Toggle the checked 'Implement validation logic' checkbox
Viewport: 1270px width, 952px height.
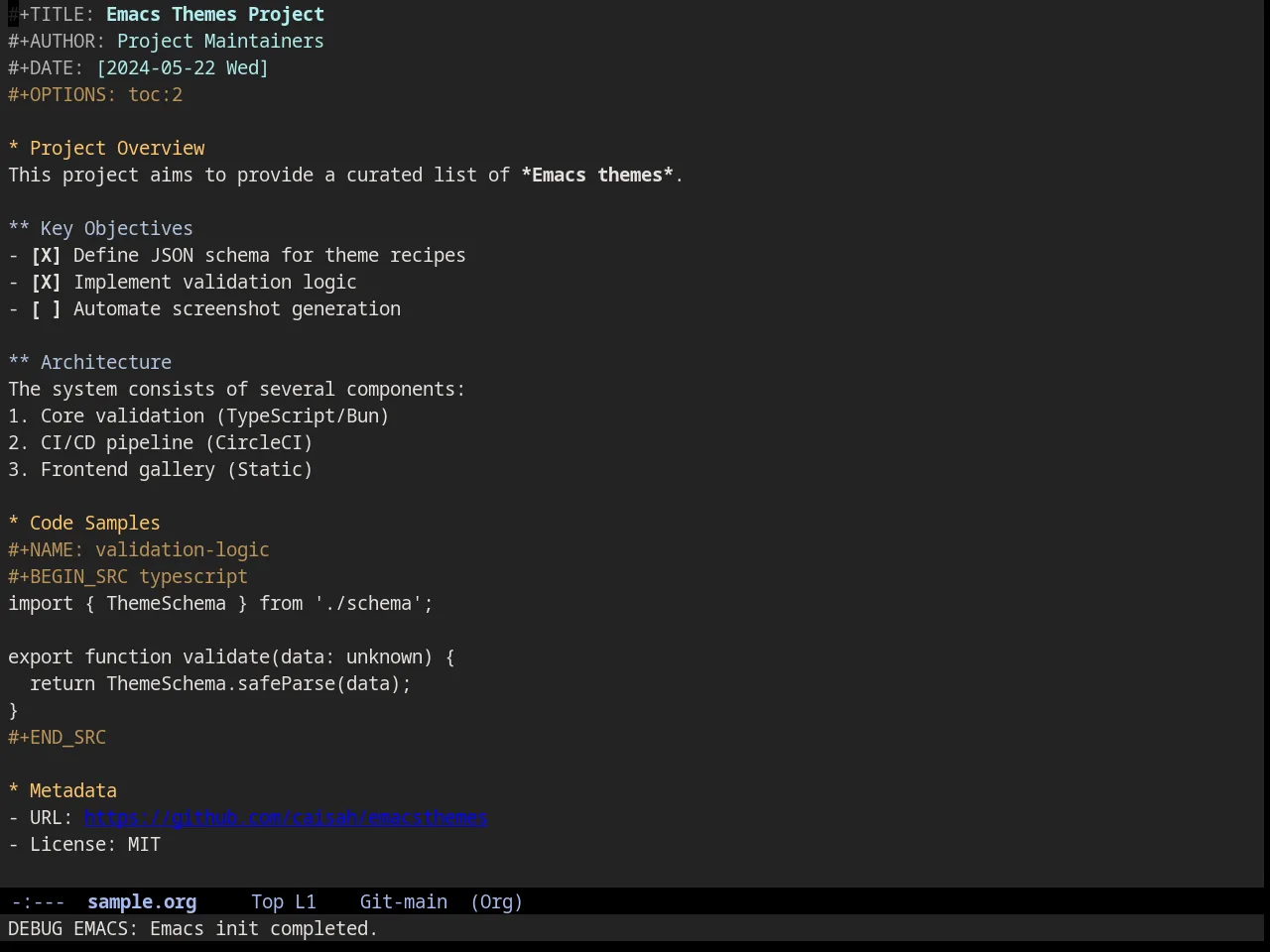(46, 283)
